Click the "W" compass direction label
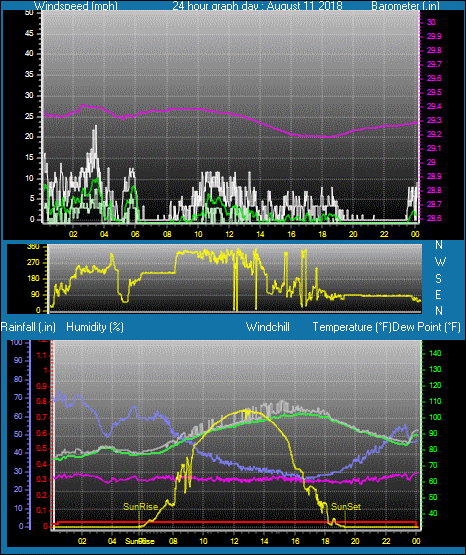 [440, 262]
